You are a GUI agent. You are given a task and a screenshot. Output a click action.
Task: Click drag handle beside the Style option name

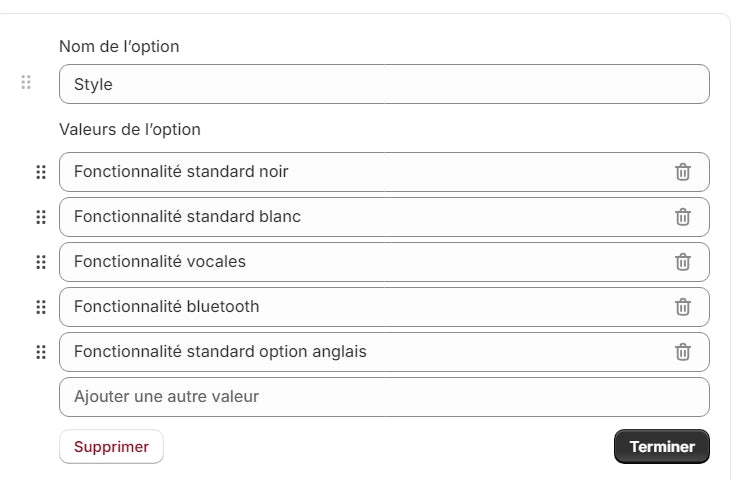[x=26, y=83]
